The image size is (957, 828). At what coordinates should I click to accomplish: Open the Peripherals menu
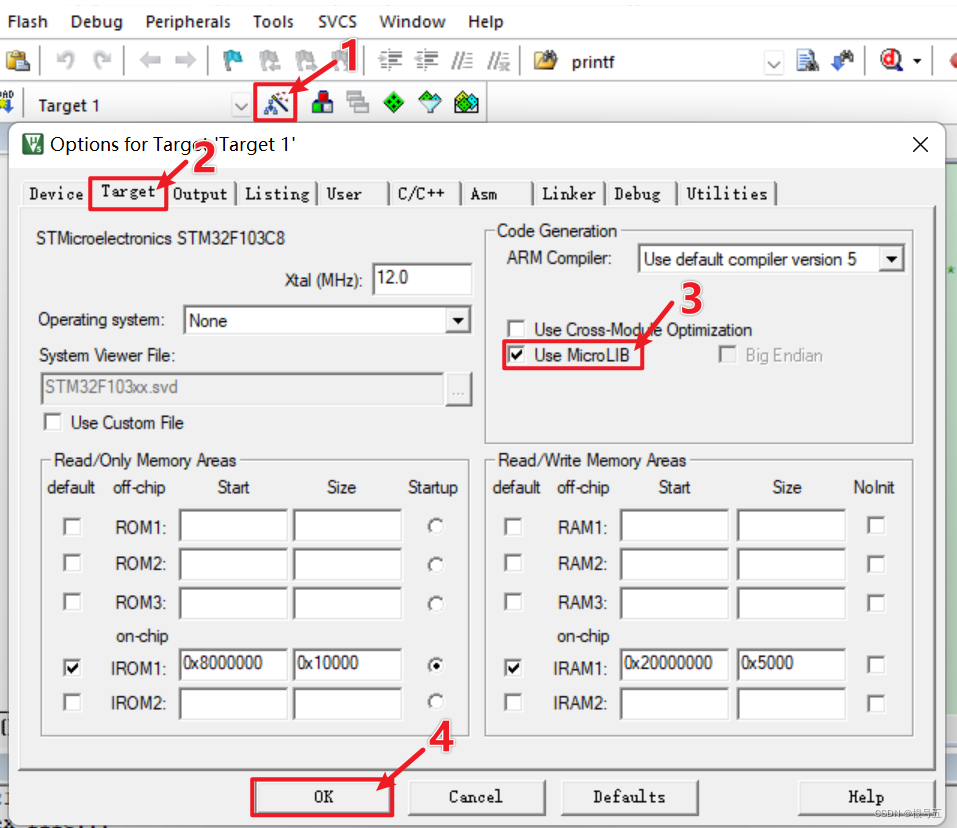tap(188, 21)
